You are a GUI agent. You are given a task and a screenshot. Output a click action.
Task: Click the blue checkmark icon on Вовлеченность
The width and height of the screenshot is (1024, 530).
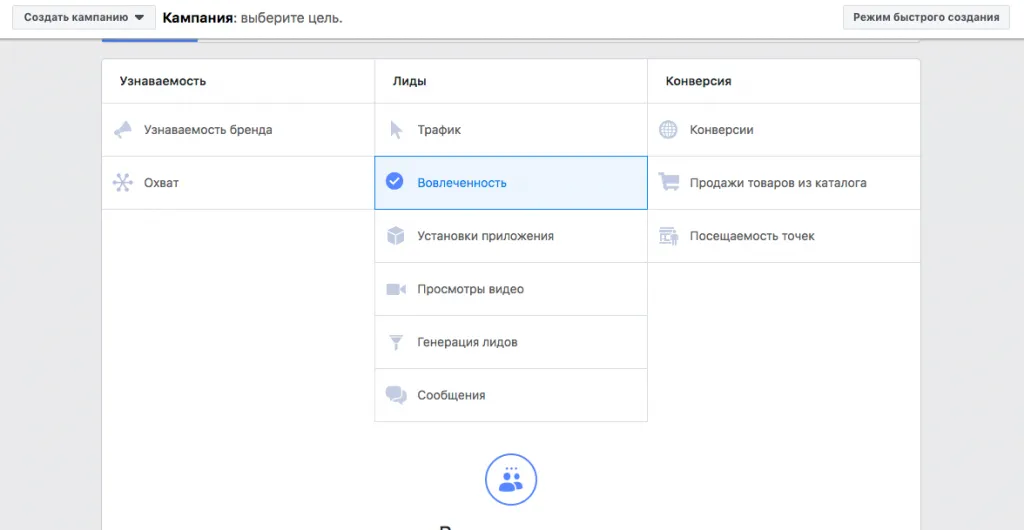394,181
